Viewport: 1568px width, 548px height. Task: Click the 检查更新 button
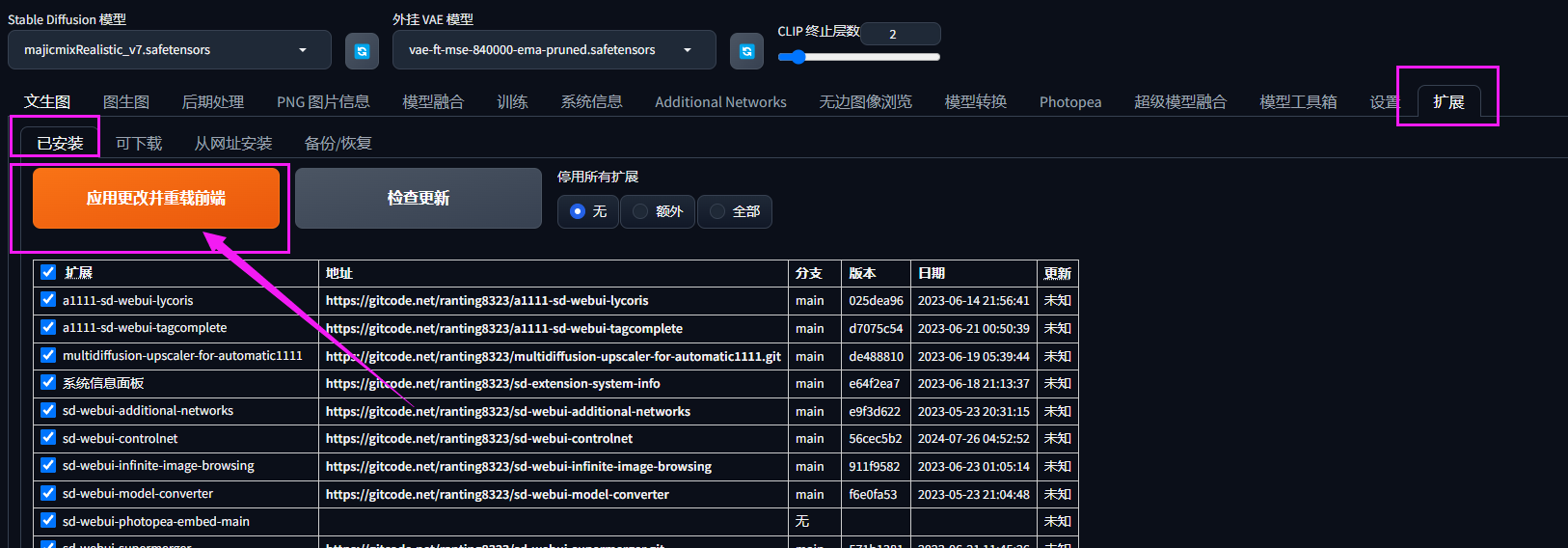(x=419, y=198)
